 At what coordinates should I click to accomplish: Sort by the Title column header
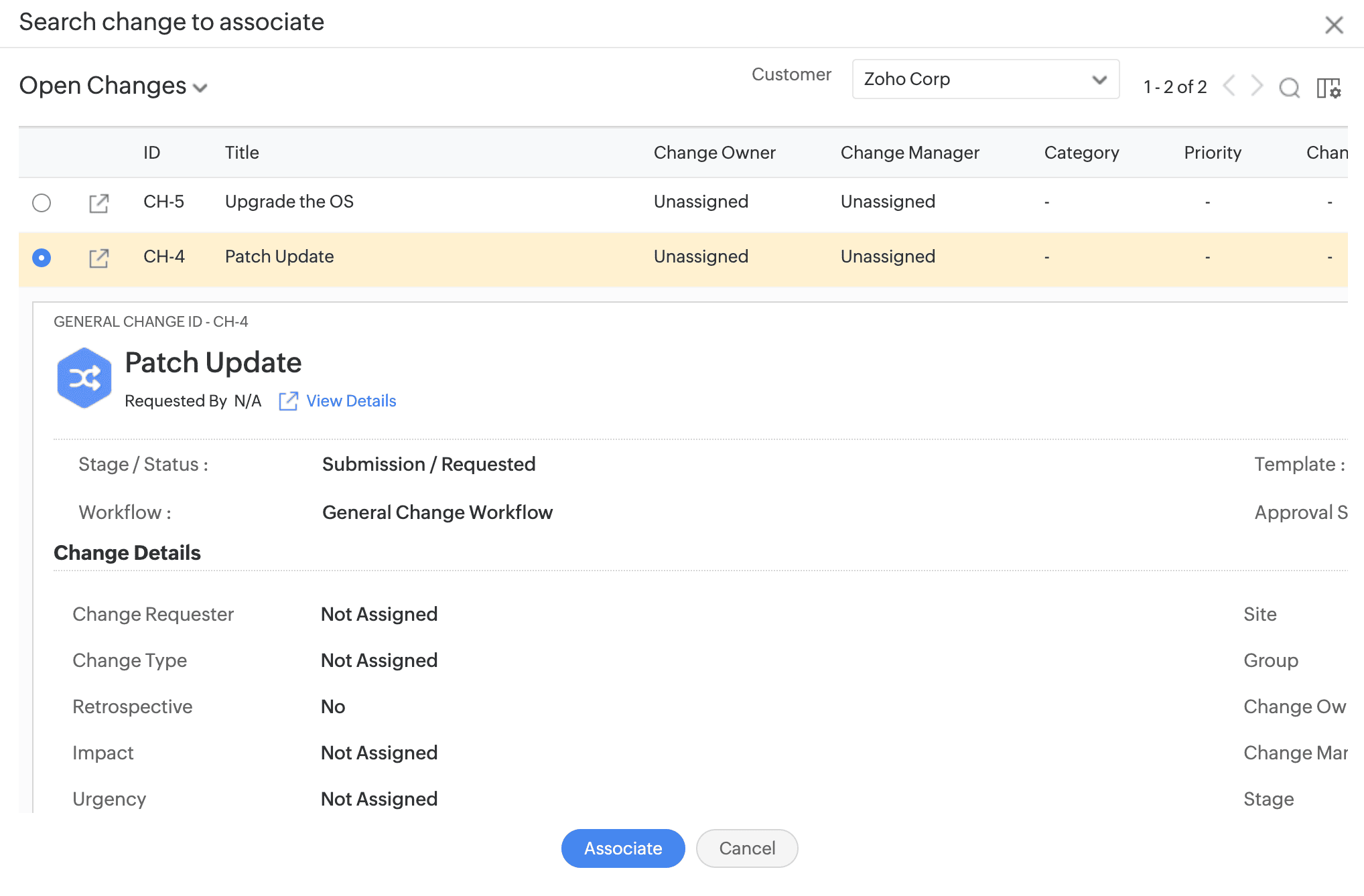coord(242,153)
